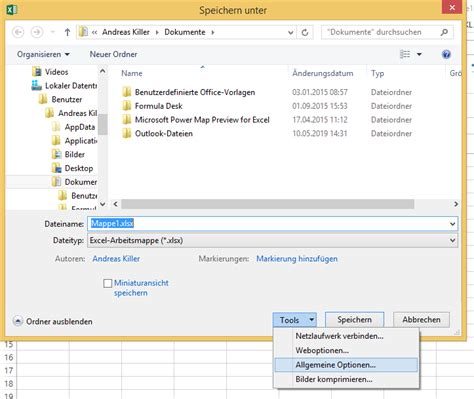Select the Outlook-Dateien folder
Screen dimensions: 474x399
[157, 133]
